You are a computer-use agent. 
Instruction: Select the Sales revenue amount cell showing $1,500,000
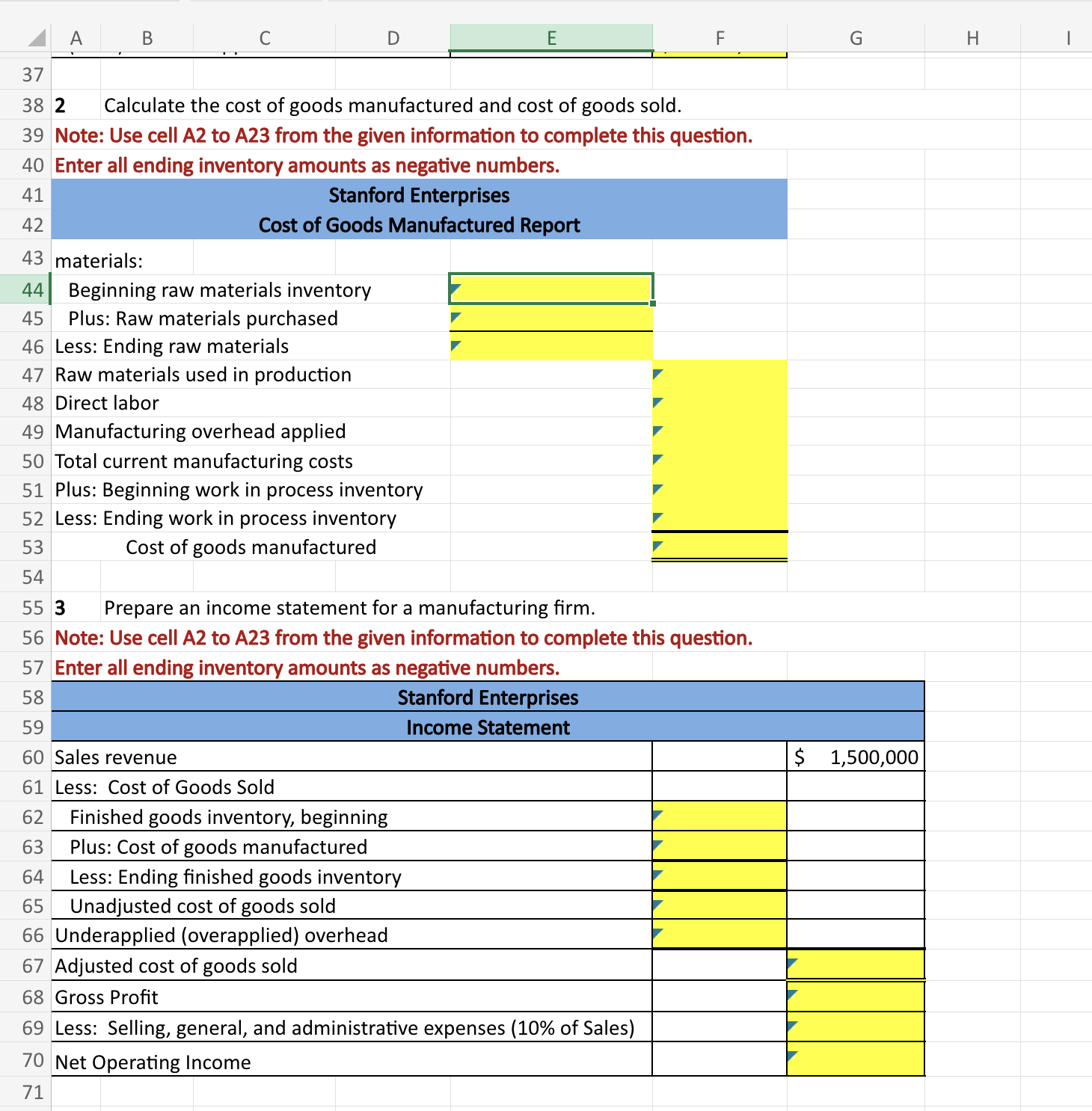(855, 757)
